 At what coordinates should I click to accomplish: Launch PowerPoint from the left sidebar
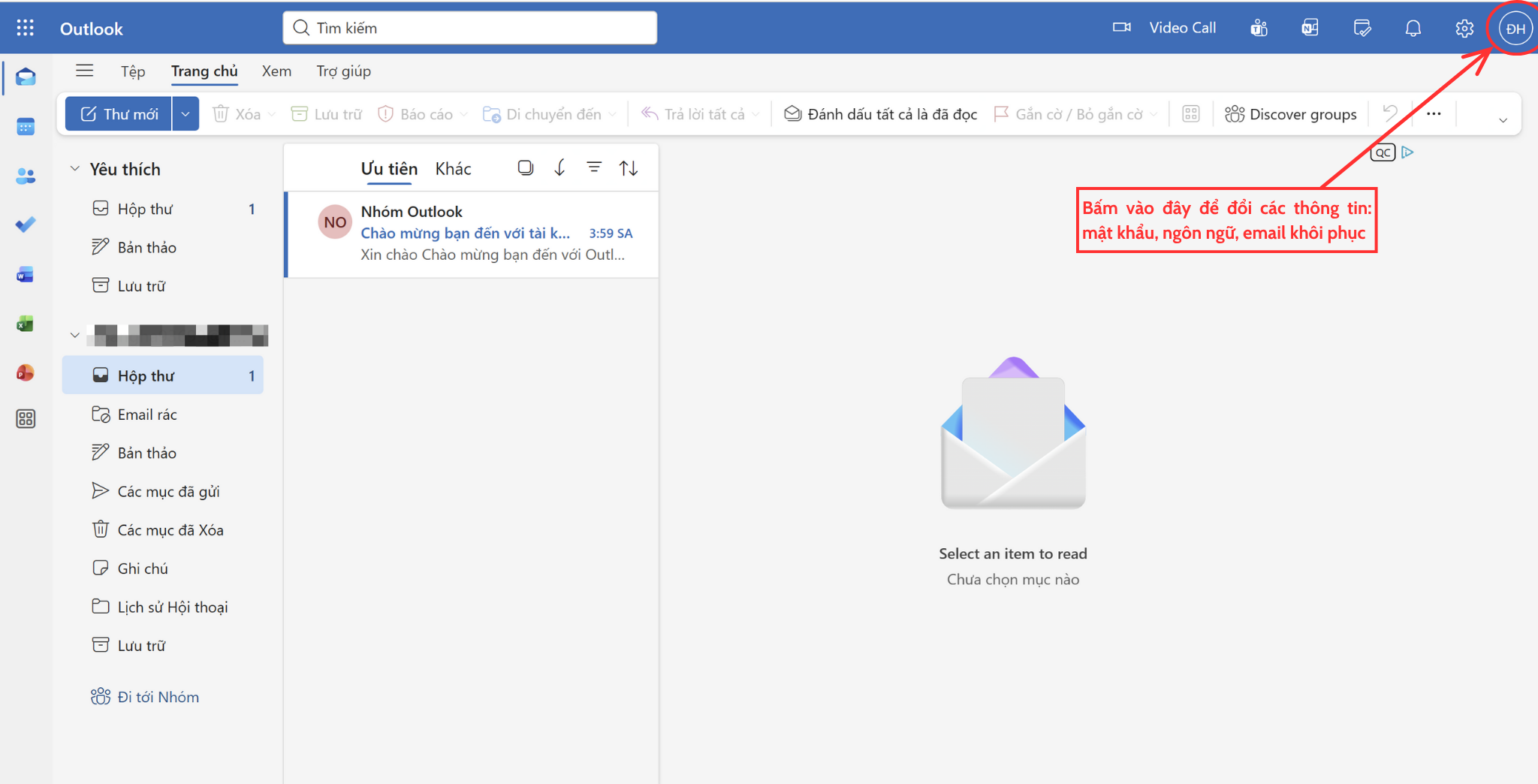pyautogui.click(x=26, y=372)
